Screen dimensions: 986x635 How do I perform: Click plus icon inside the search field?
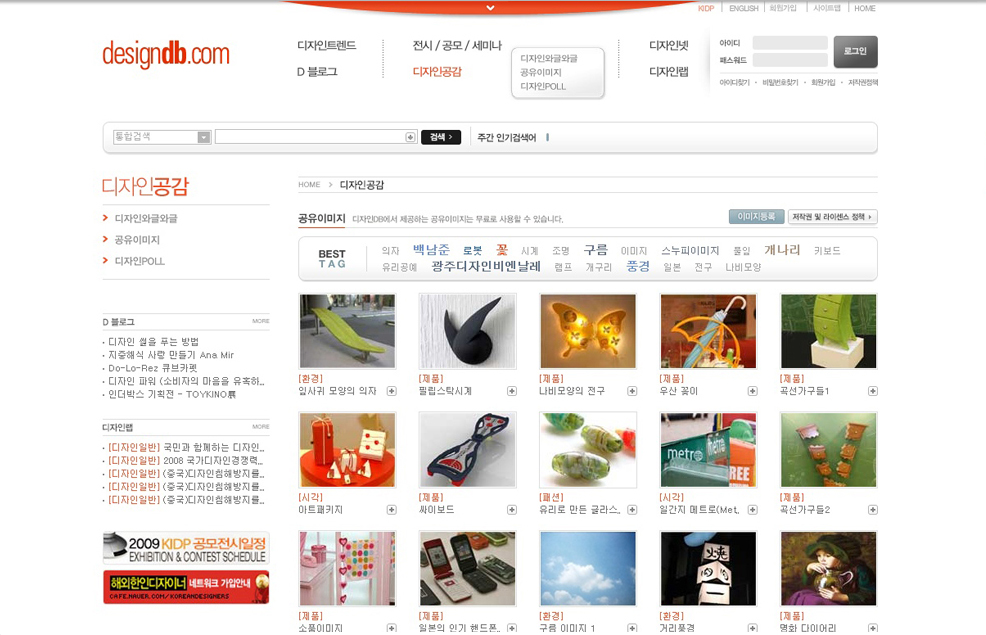pos(410,137)
